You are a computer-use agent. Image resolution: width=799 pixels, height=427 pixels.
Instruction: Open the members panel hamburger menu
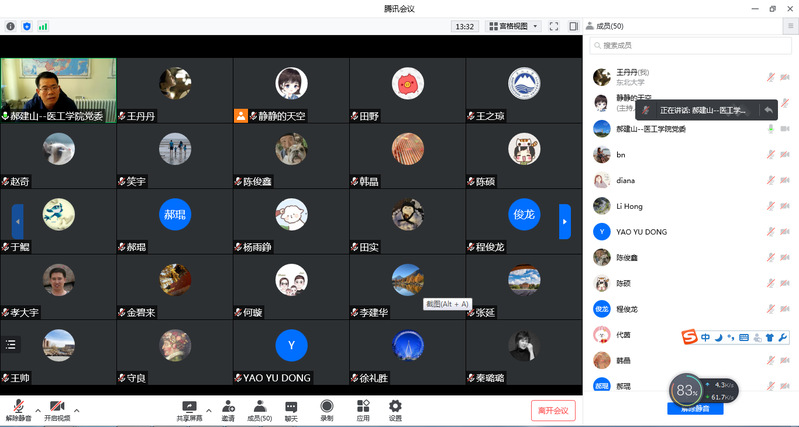[x=791, y=26]
